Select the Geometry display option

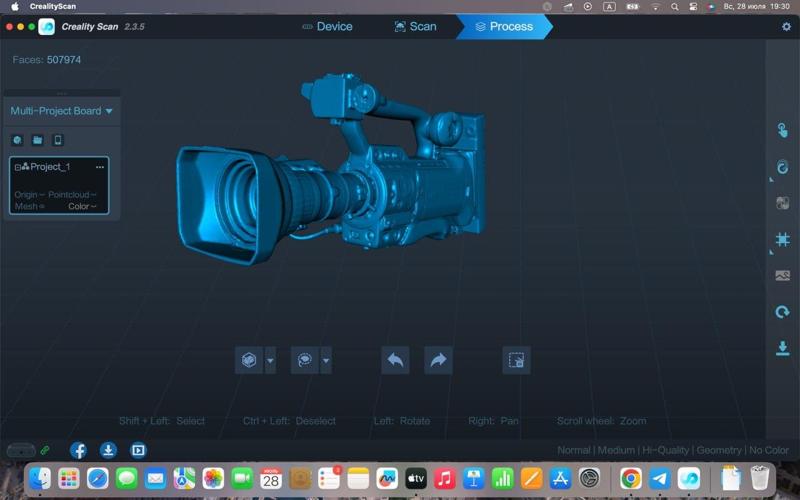click(x=719, y=450)
